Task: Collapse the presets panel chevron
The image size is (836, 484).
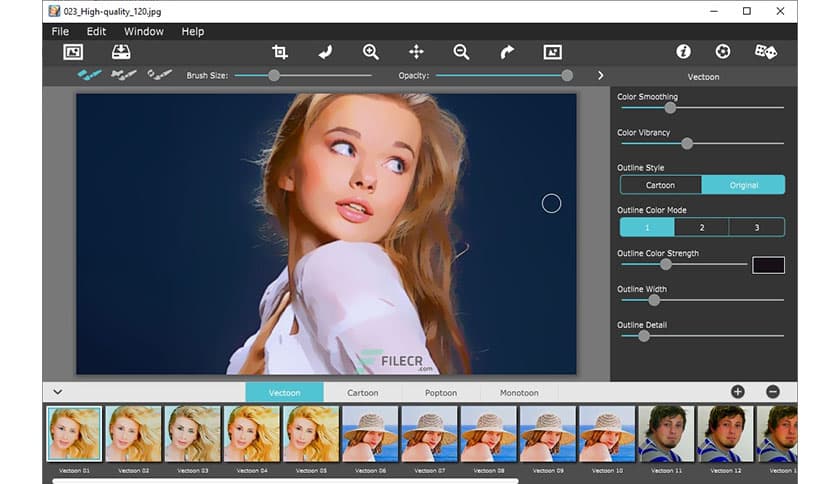Action: point(58,392)
